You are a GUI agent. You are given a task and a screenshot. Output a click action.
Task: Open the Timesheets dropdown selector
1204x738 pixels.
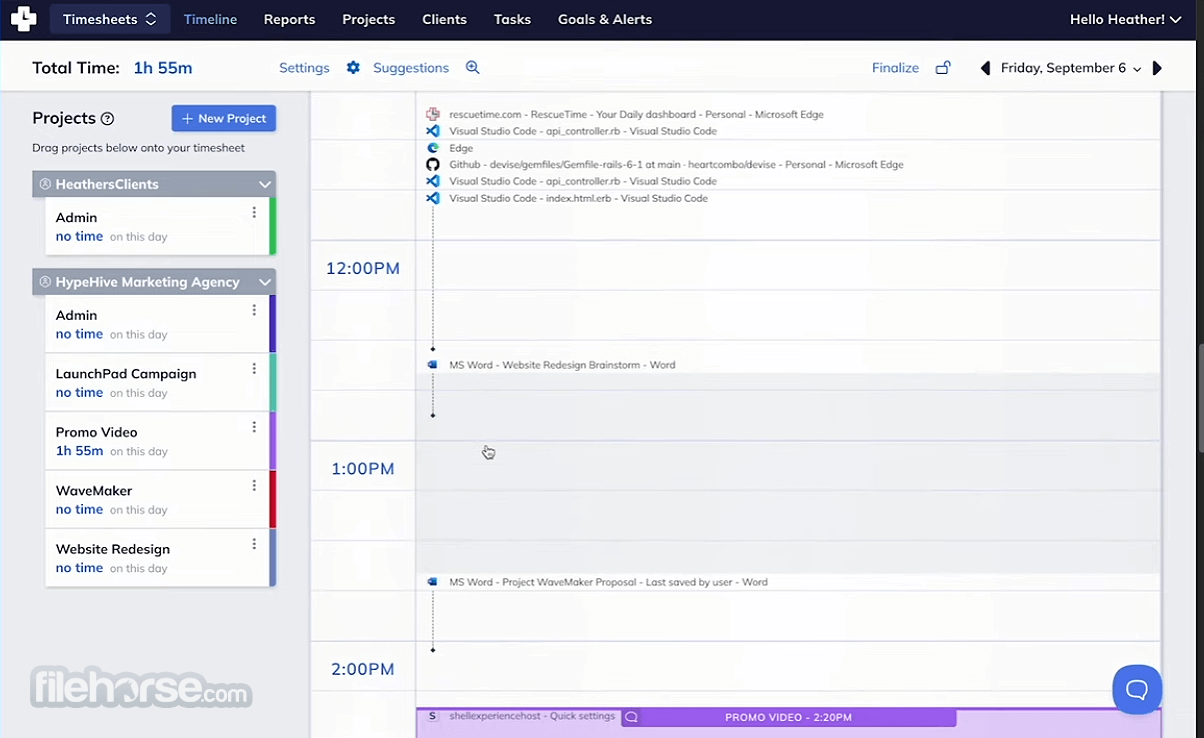(110, 19)
